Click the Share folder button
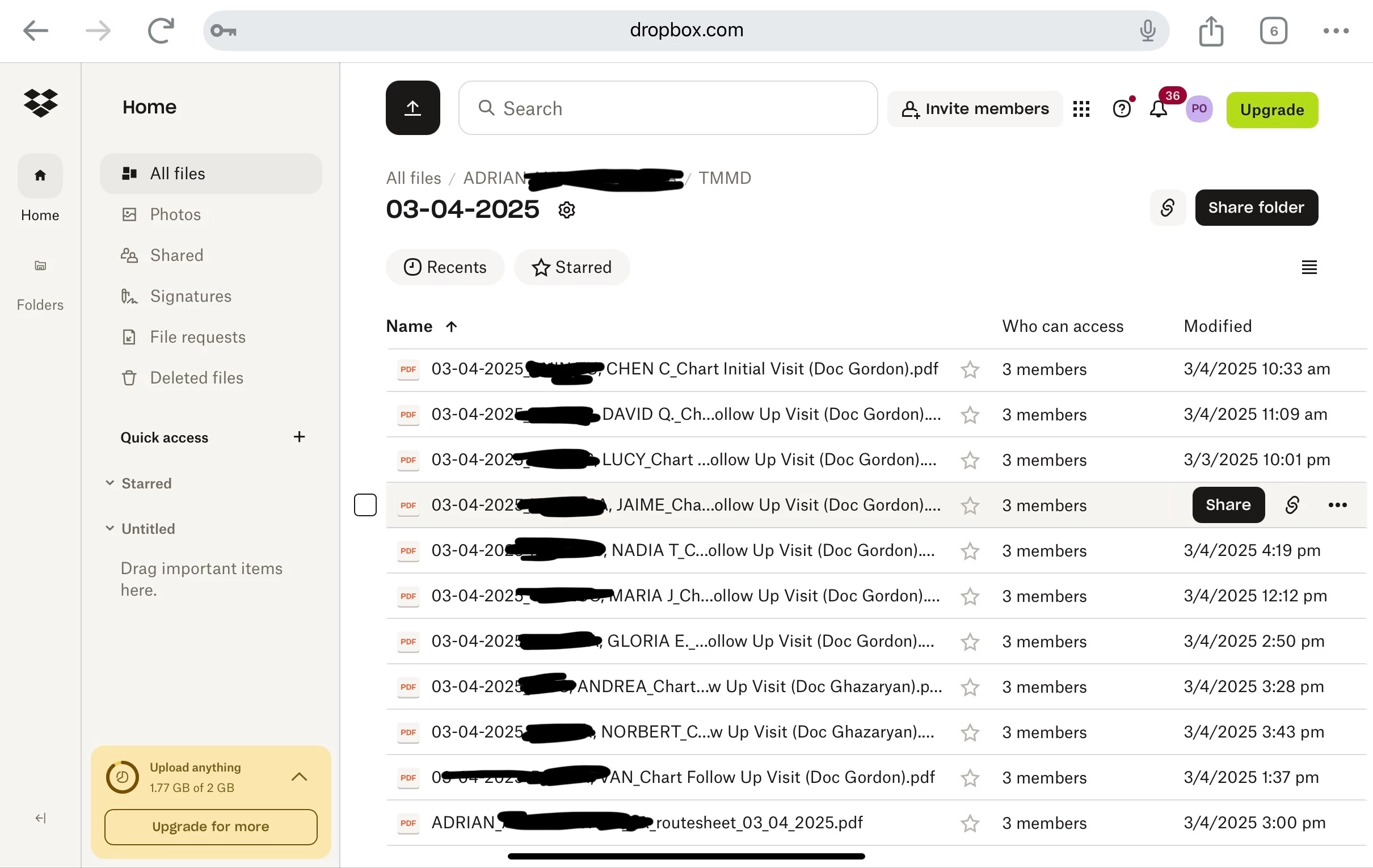Image resolution: width=1373 pixels, height=868 pixels. (1256, 208)
